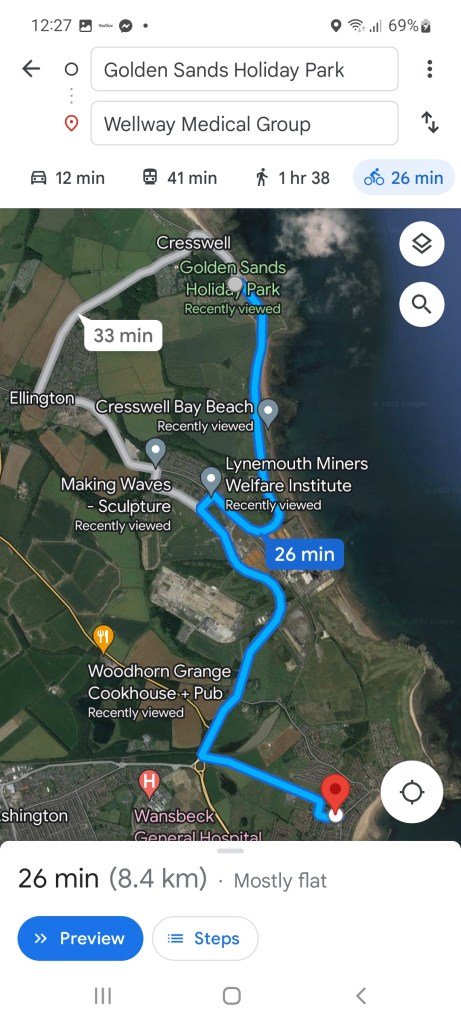Edit the Golden Sands Holiday Park field
461x1024 pixels.
[x=244, y=69]
